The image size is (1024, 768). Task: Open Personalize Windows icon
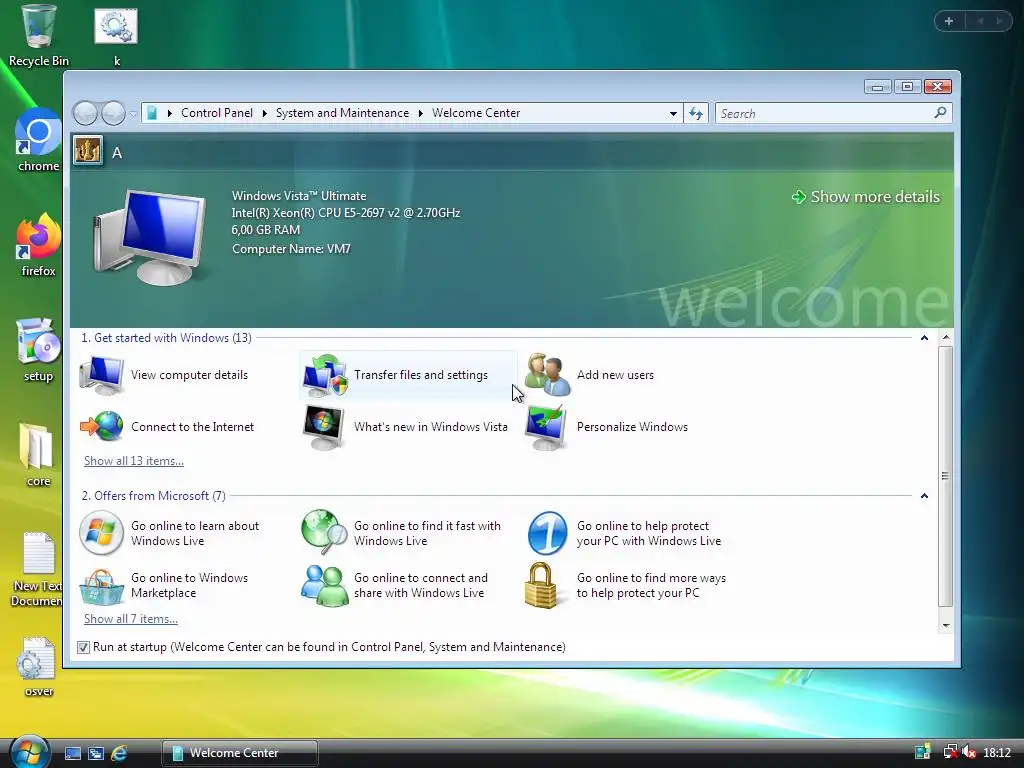(x=546, y=427)
